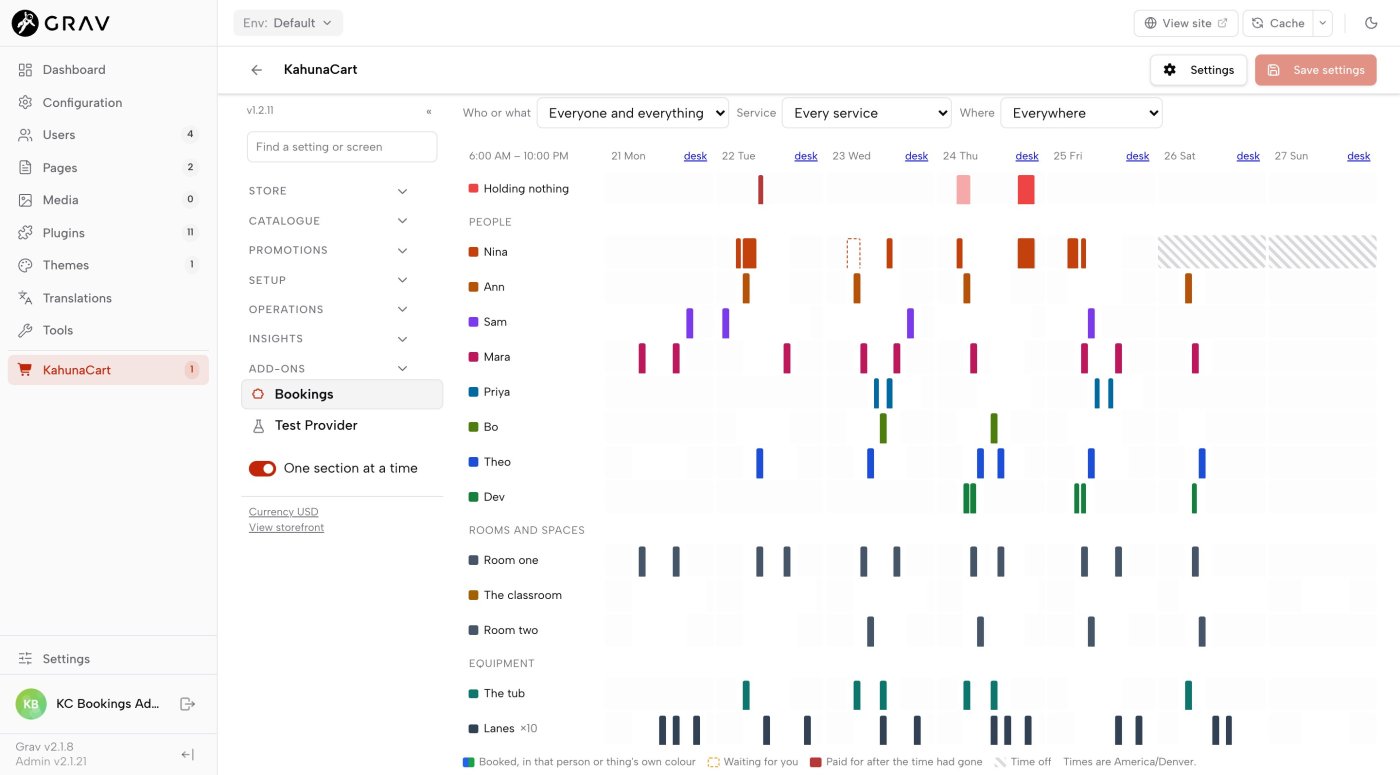The height and width of the screenshot is (775, 1400).
Task: Click Nina's dashed waiting booking on Wednesday
Action: 853,253
